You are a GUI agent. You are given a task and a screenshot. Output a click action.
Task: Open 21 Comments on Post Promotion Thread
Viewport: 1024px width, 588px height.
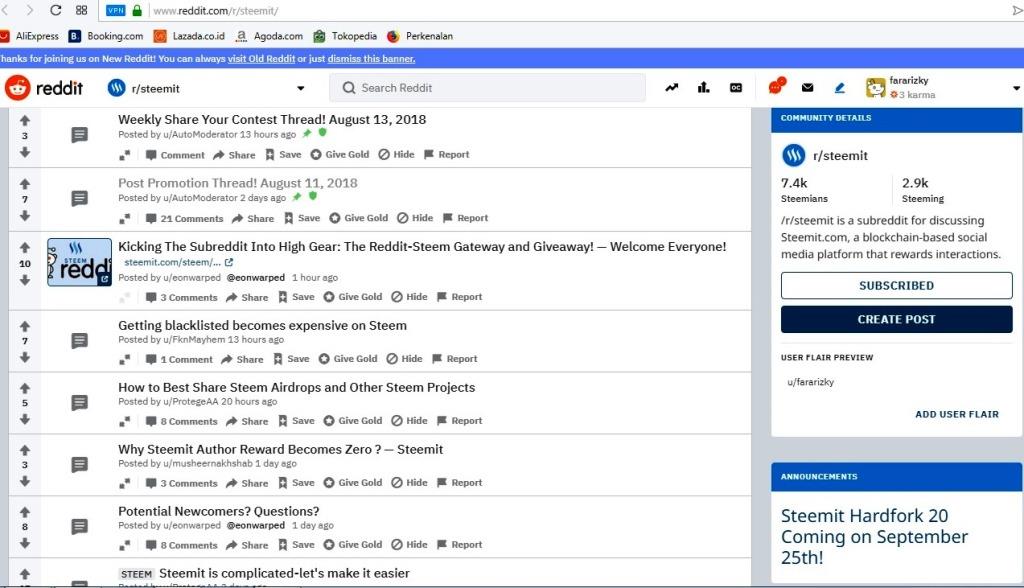pyautogui.click(x=184, y=218)
